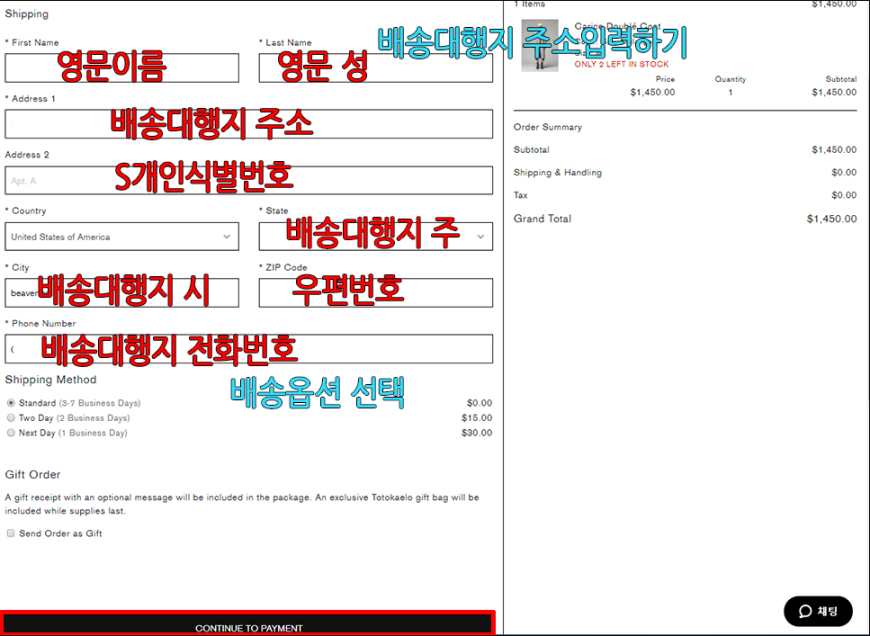
Task: Click the Order Summary heading
Action: coord(548,127)
